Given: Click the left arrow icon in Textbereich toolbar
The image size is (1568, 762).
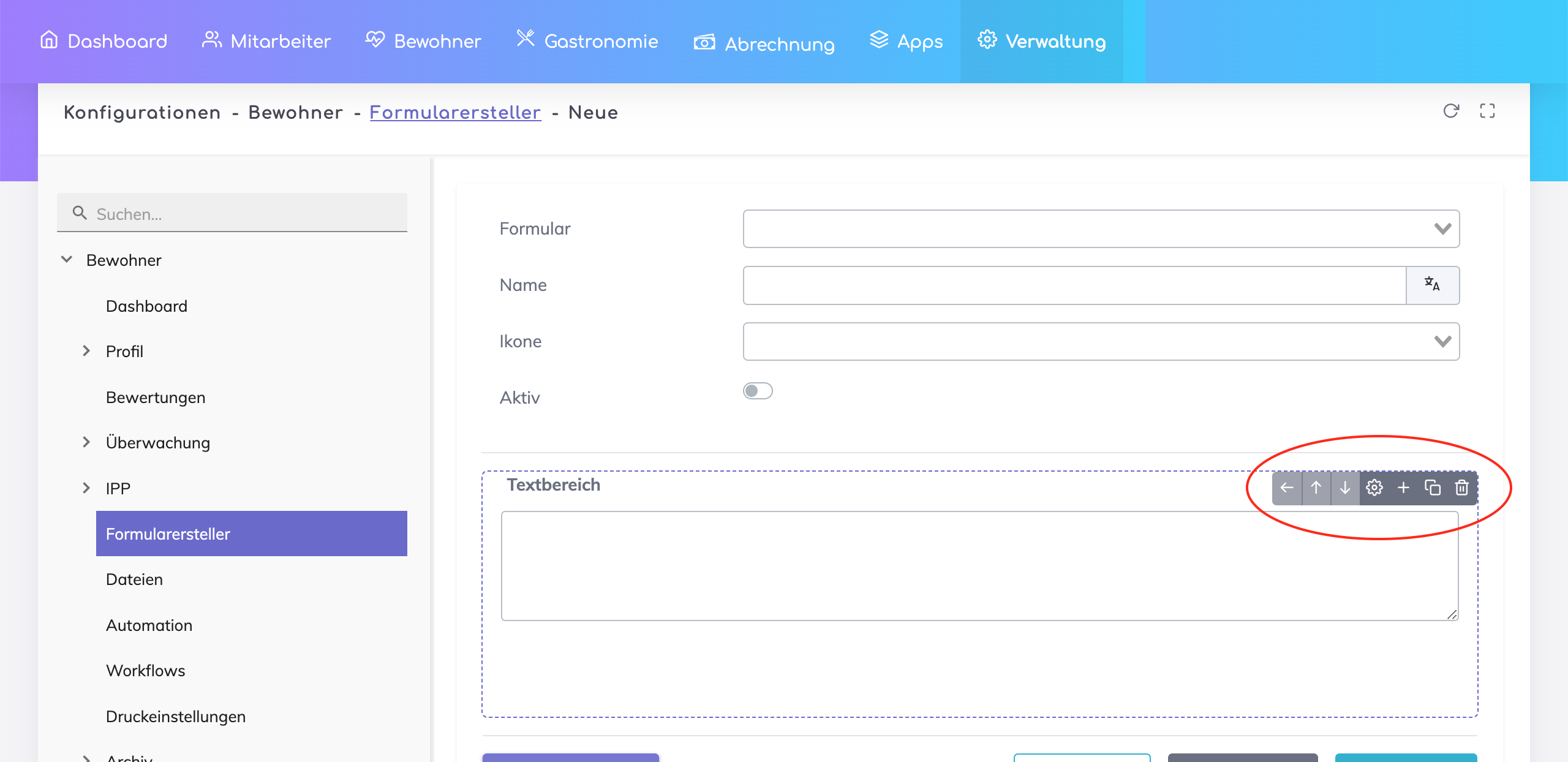Looking at the screenshot, I should click(1287, 488).
